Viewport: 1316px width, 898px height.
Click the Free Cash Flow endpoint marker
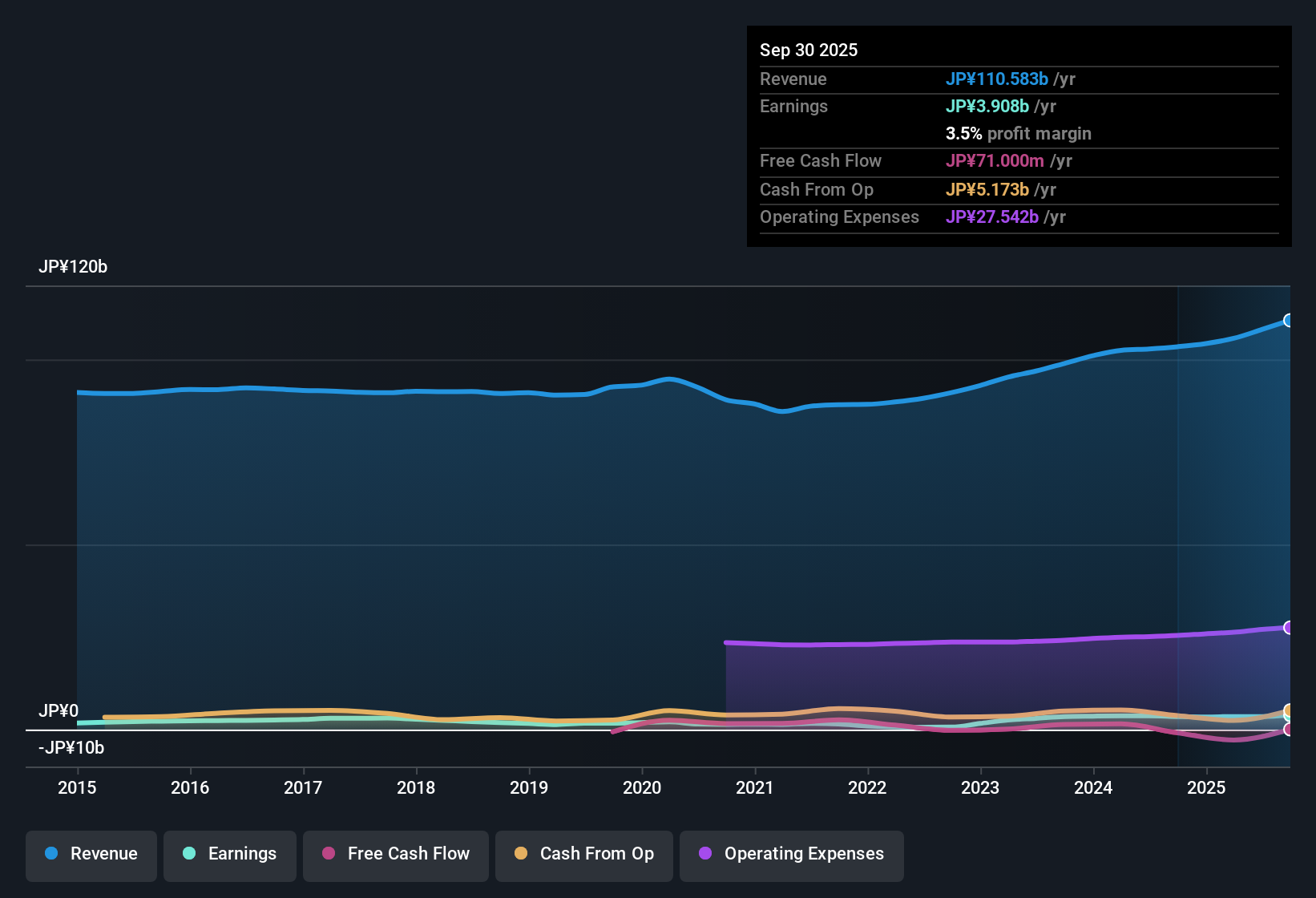(1289, 730)
